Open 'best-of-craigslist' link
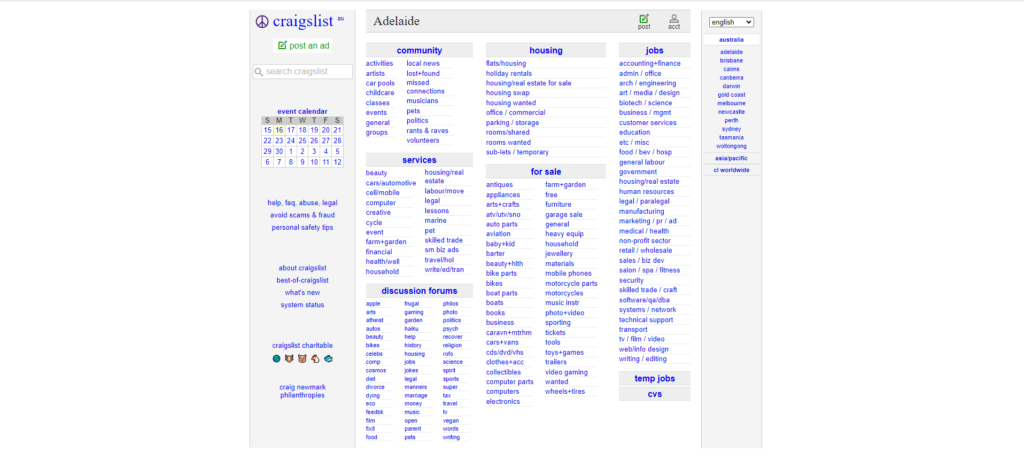Screen dimensions: 1024x476 302,280
